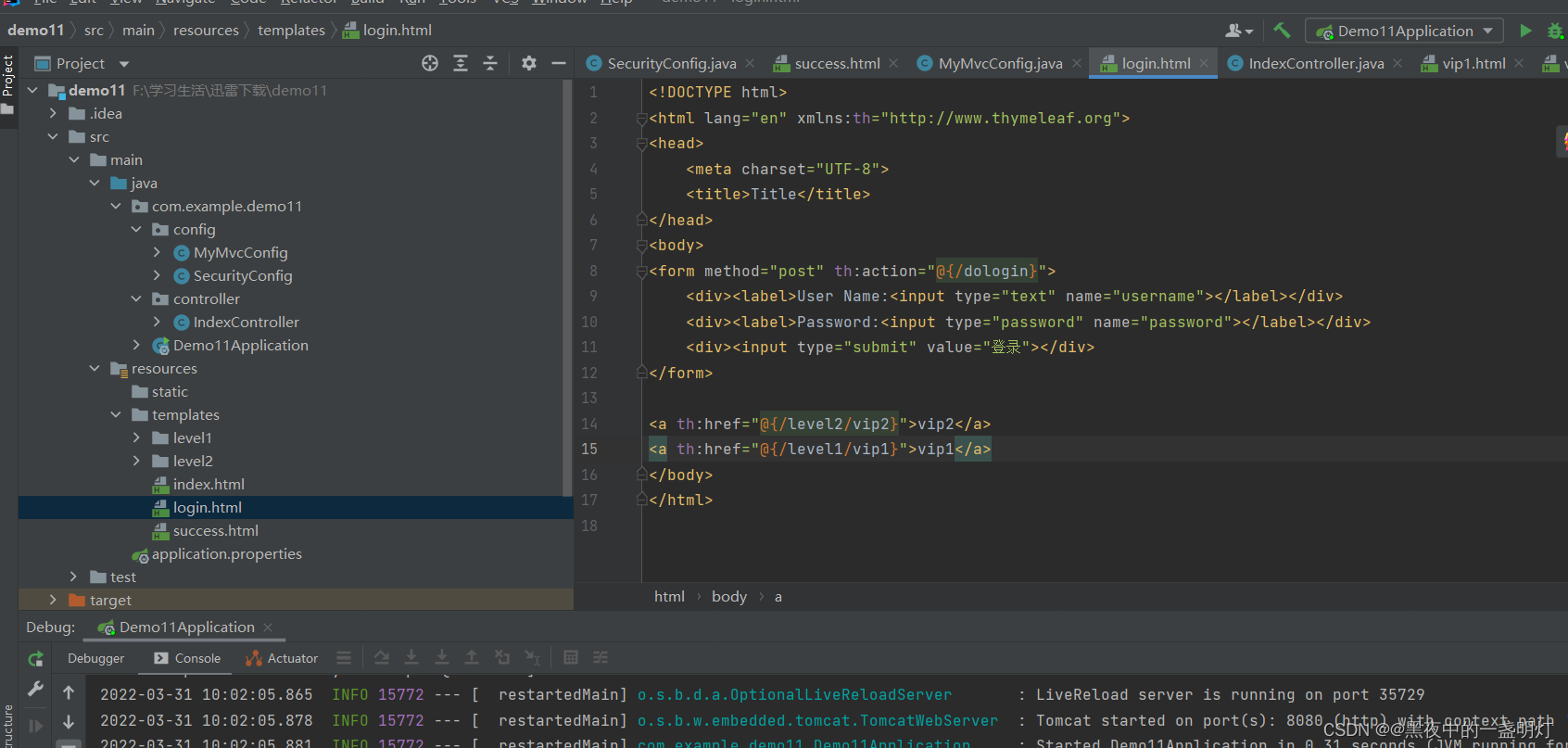Close the Demo11Application debug session tab
Viewport: 1568px width, 748px height.
coord(268,628)
